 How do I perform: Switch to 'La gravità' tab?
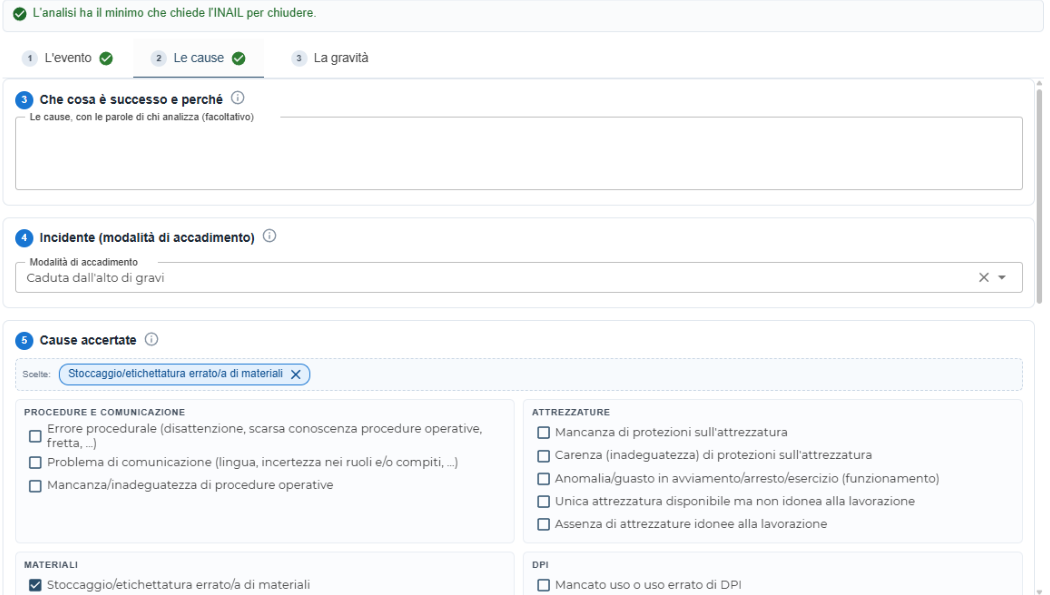330,58
